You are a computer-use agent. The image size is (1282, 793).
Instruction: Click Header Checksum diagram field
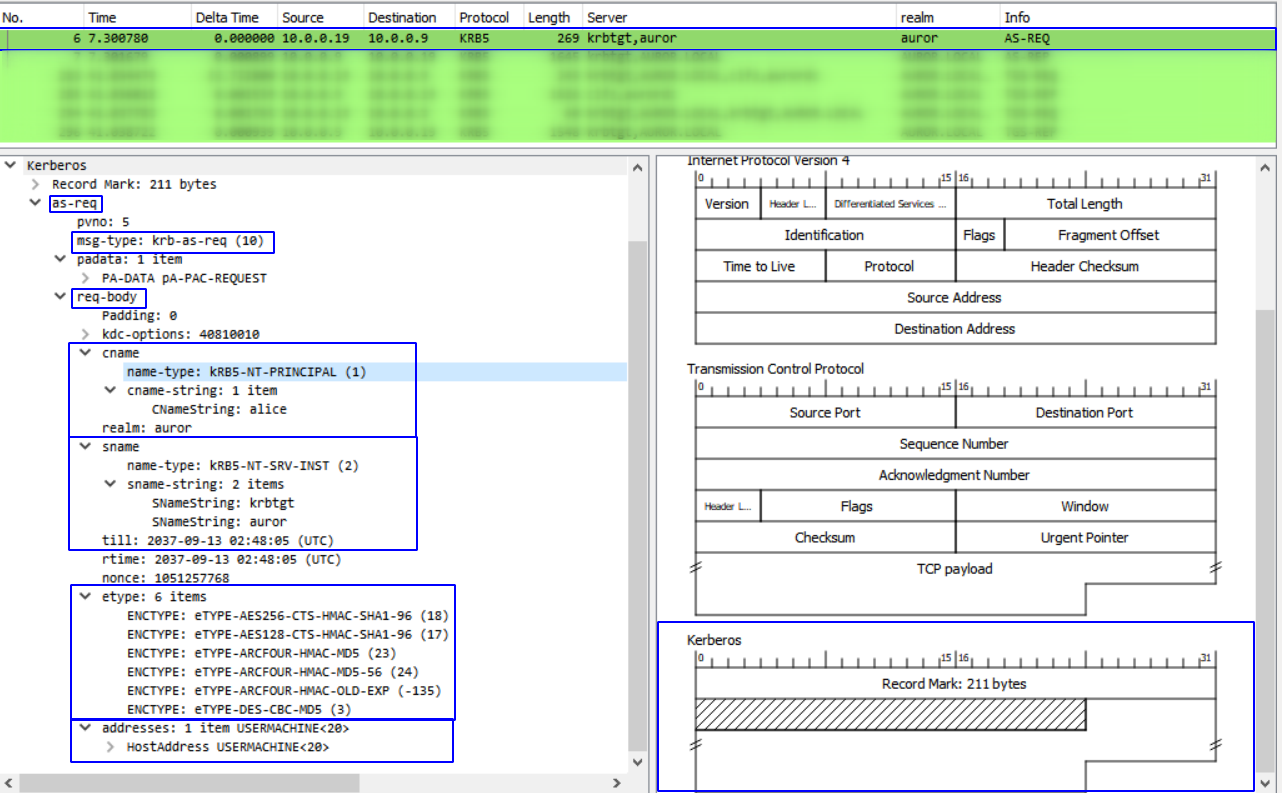pyautogui.click(x=1085, y=266)
